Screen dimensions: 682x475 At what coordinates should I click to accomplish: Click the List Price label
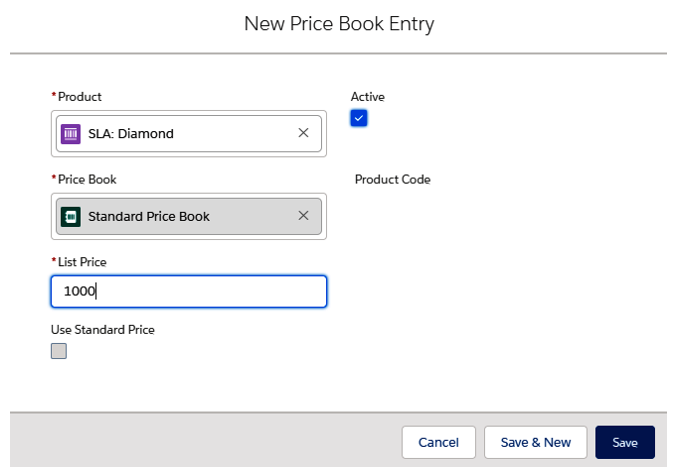[82, 262]
